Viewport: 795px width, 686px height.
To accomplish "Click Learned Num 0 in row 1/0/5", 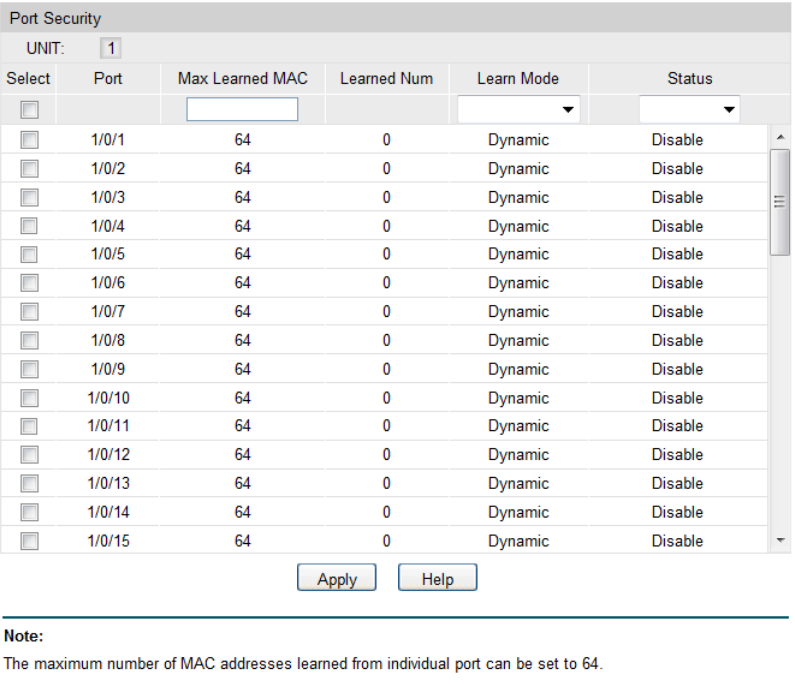I will pyautogui.click(x=387, y=254).
